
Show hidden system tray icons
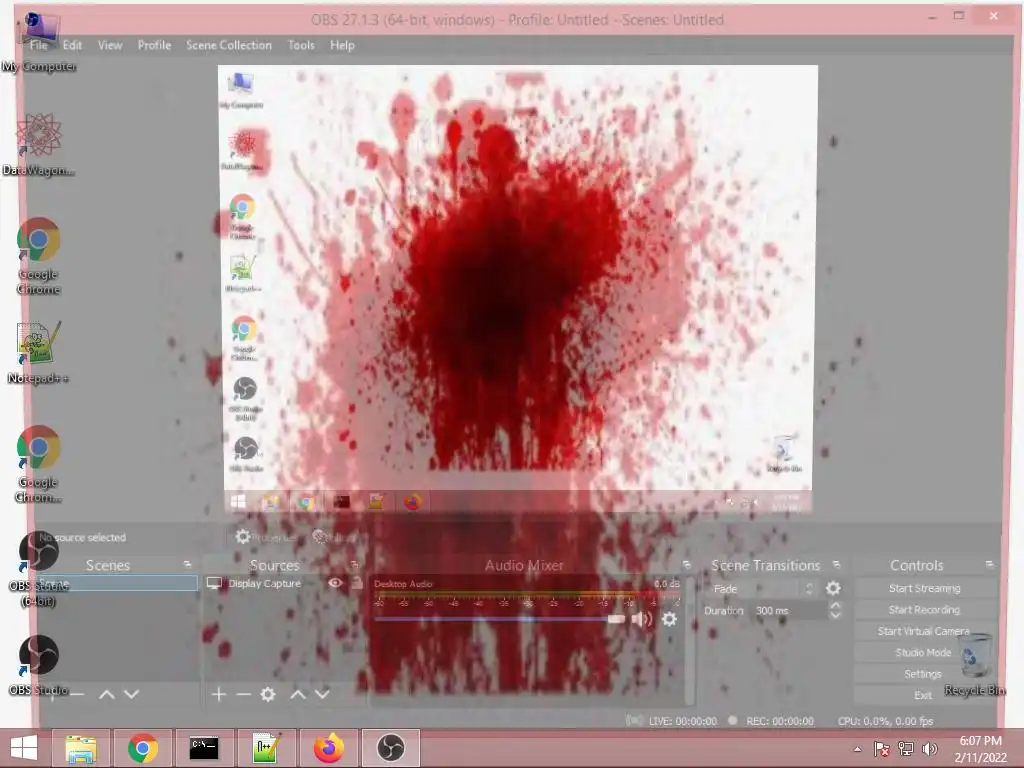tap(857, 749)
